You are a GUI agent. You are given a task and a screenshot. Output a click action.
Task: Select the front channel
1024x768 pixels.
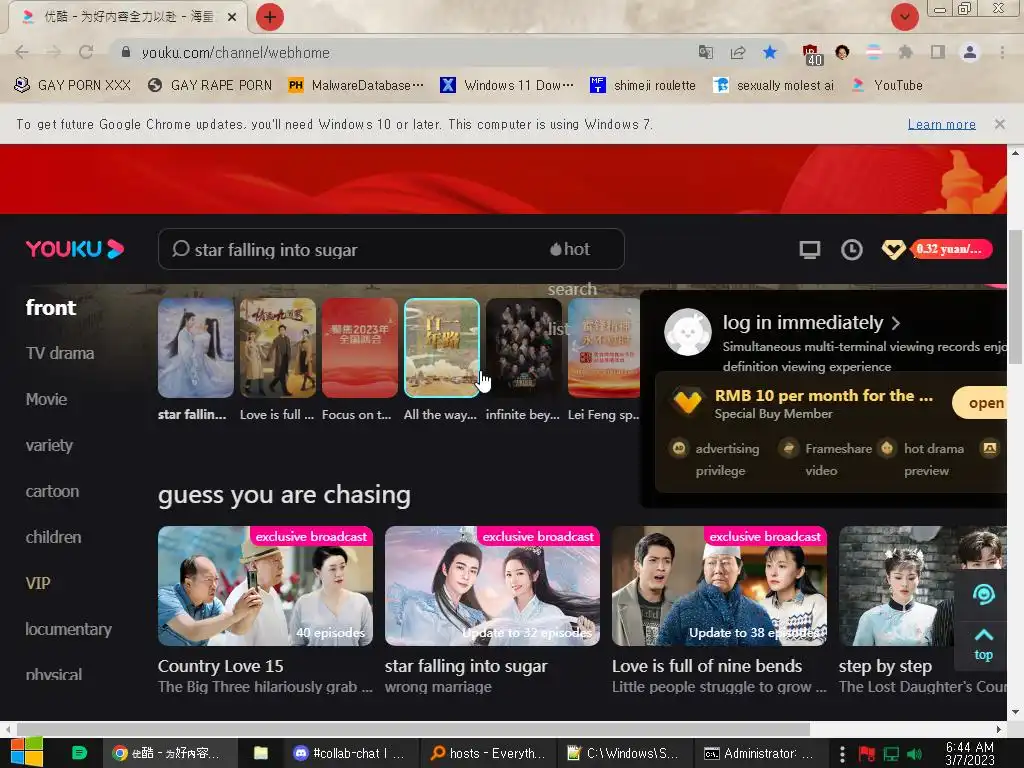tap(51, 308)
